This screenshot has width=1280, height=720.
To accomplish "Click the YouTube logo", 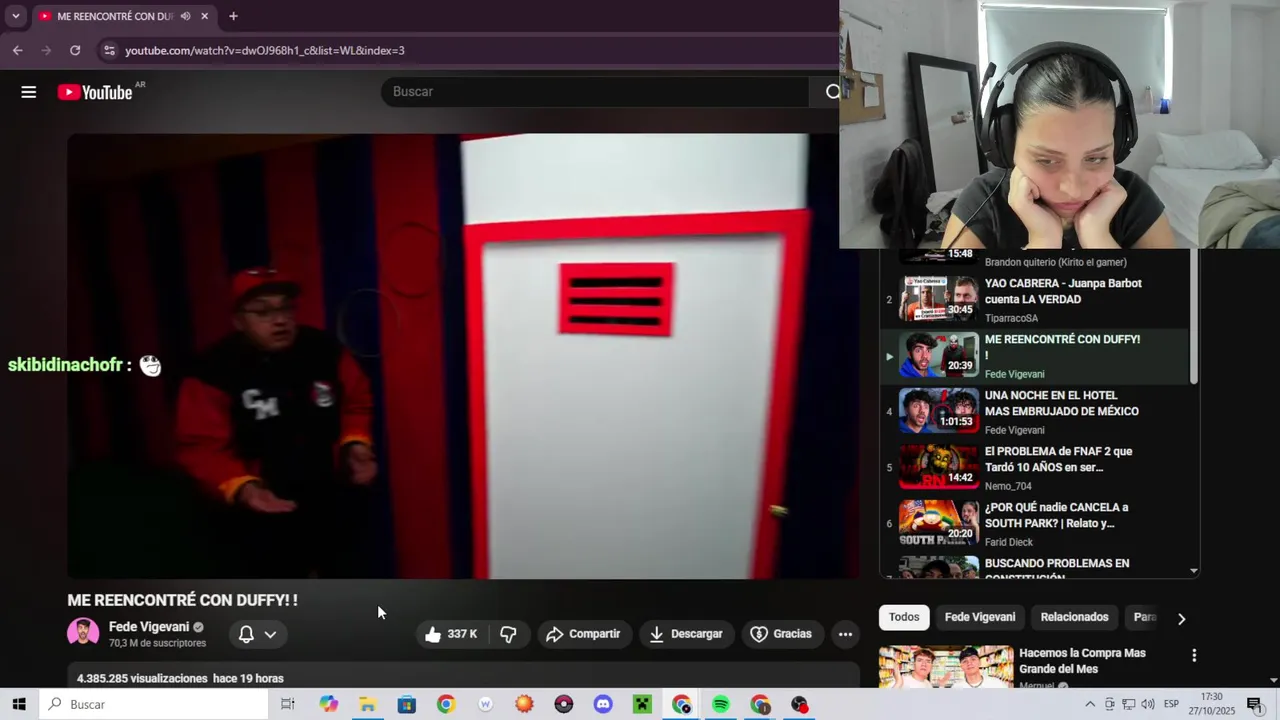I will click(95, 92).
